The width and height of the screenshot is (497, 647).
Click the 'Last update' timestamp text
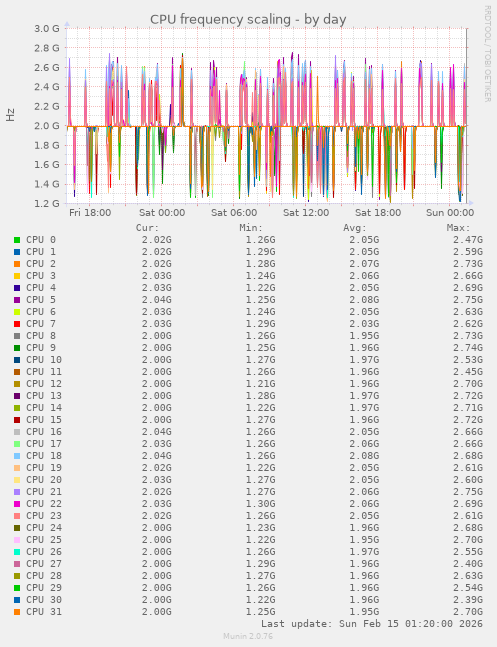(x=372, y=623)
